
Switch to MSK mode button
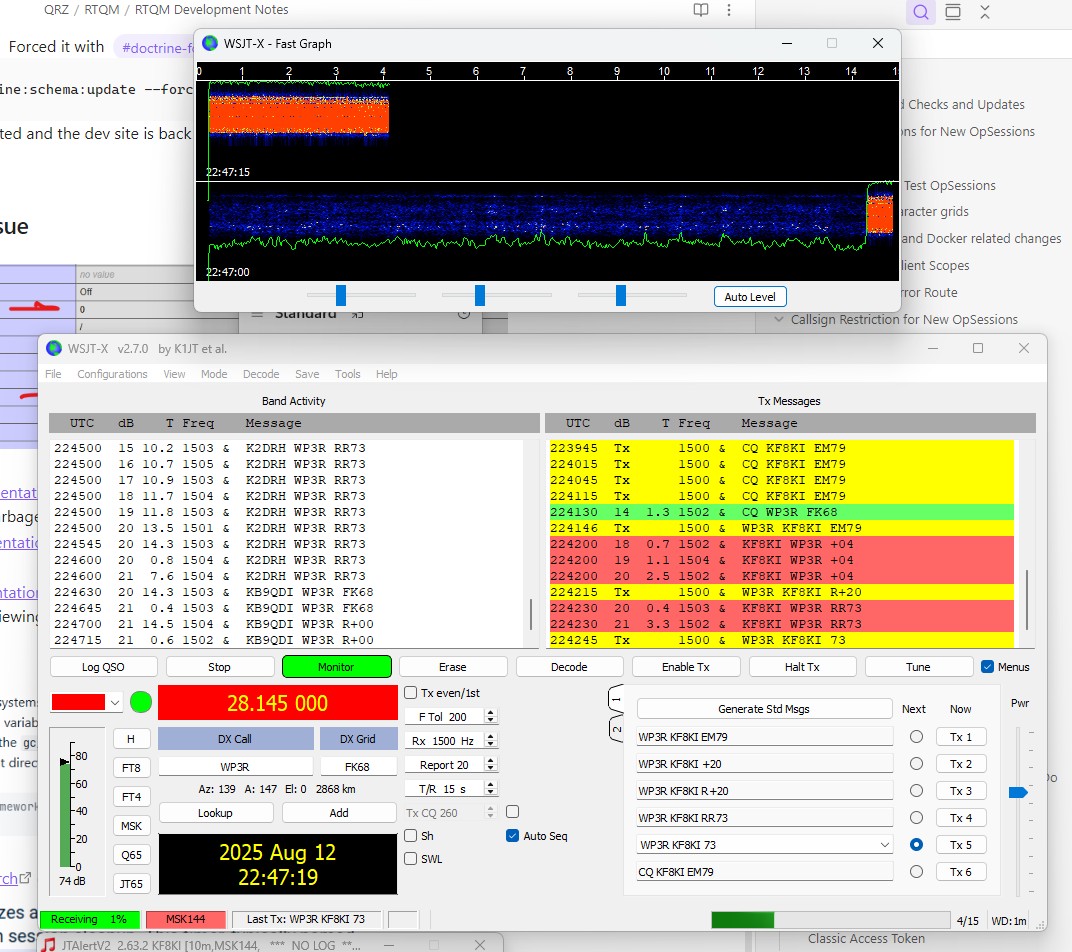131,826
